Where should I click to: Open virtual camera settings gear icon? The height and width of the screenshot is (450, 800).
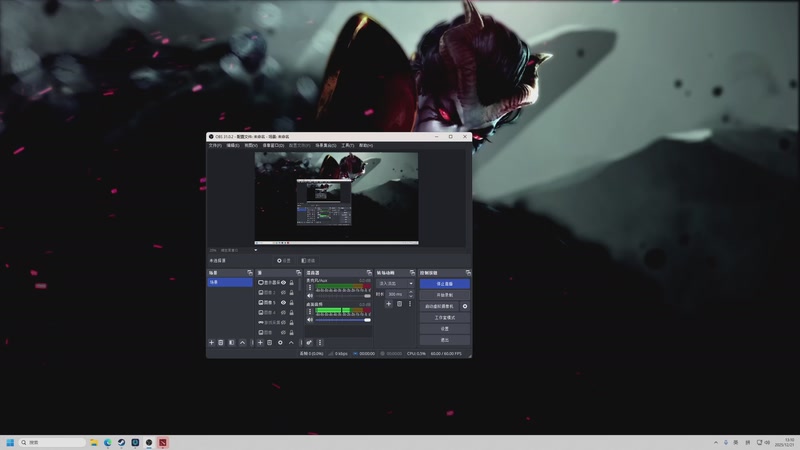point(465,306)
